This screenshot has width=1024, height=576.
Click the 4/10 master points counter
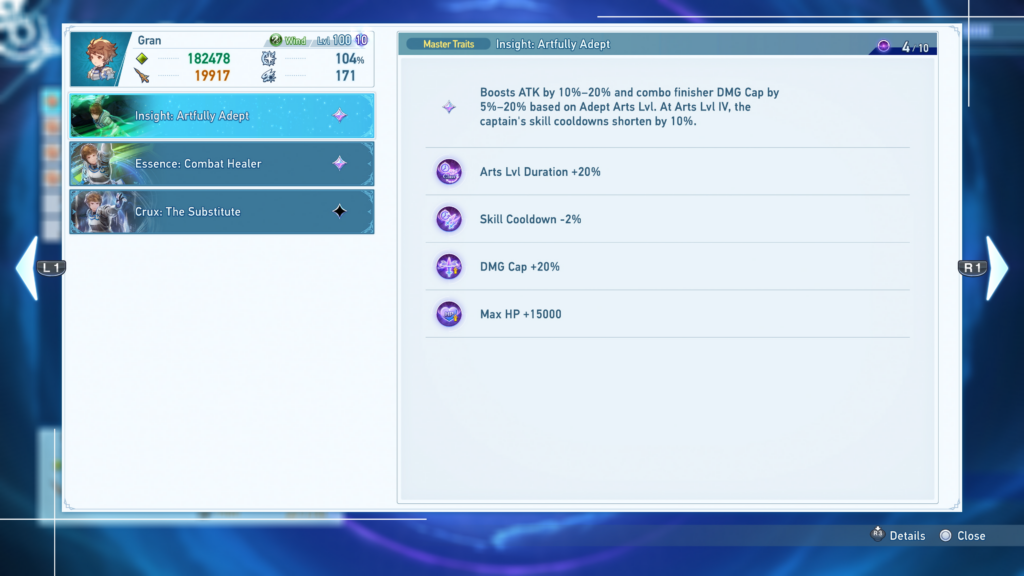click(915, 47)
